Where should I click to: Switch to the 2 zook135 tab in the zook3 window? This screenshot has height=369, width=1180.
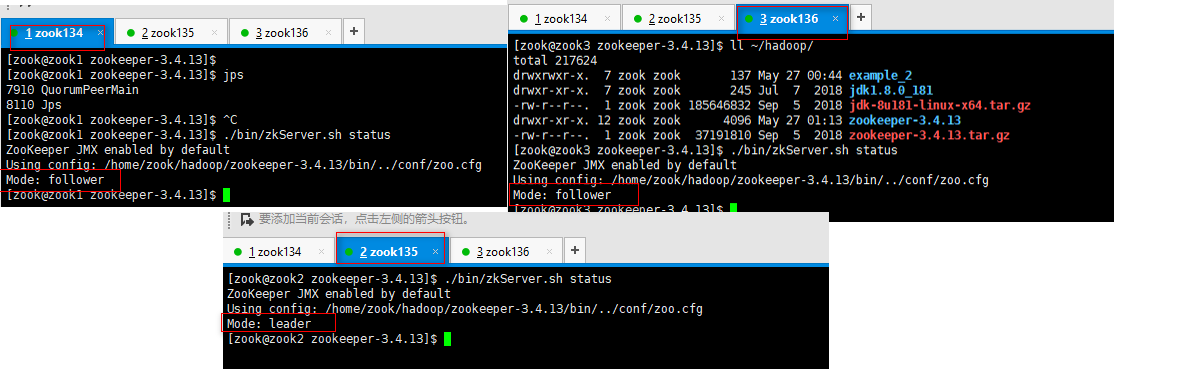tap(677, 19)
